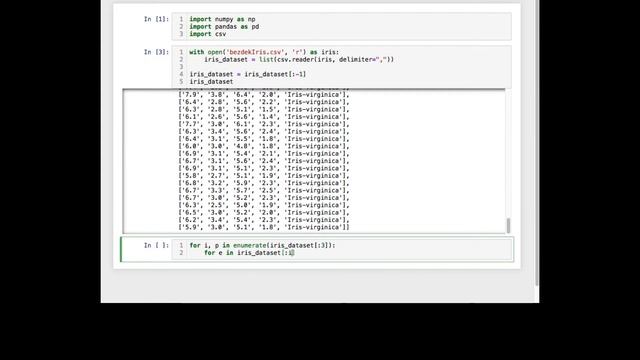The height and width of the screenshot is (360, 640).
Task: Click output row '6.7', '3.1', '5.6', '2.4'
Action: (x=264, y=161)
